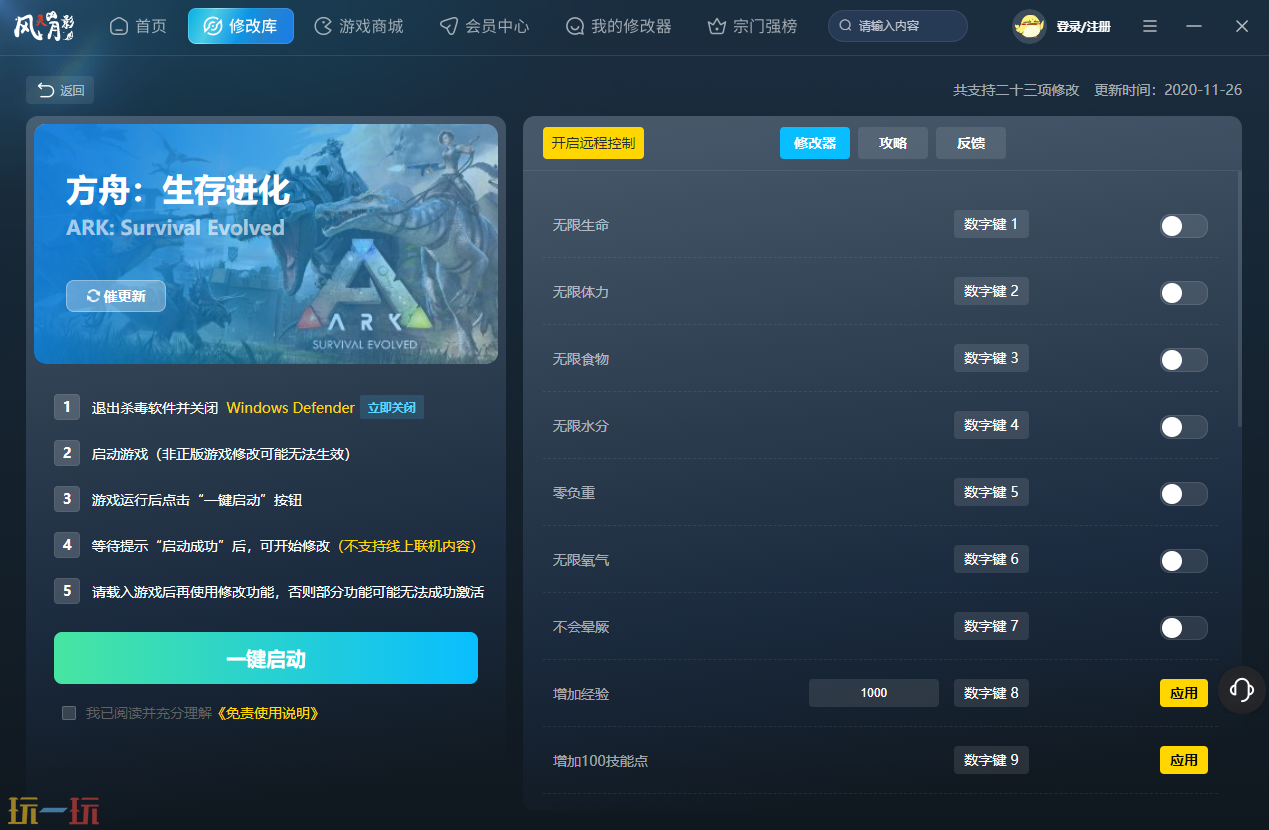
Task: Go to 游戏商城 game store
Action: (x=358, y=26)
